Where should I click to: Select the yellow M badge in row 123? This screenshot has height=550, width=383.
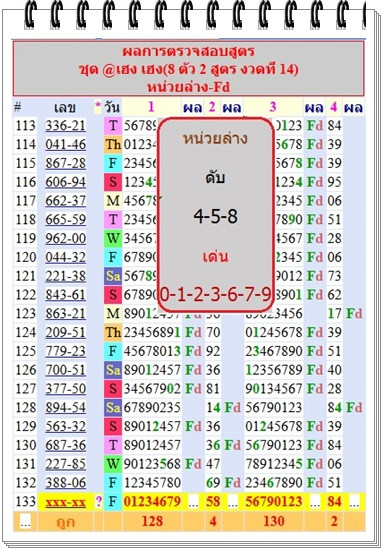113,314
